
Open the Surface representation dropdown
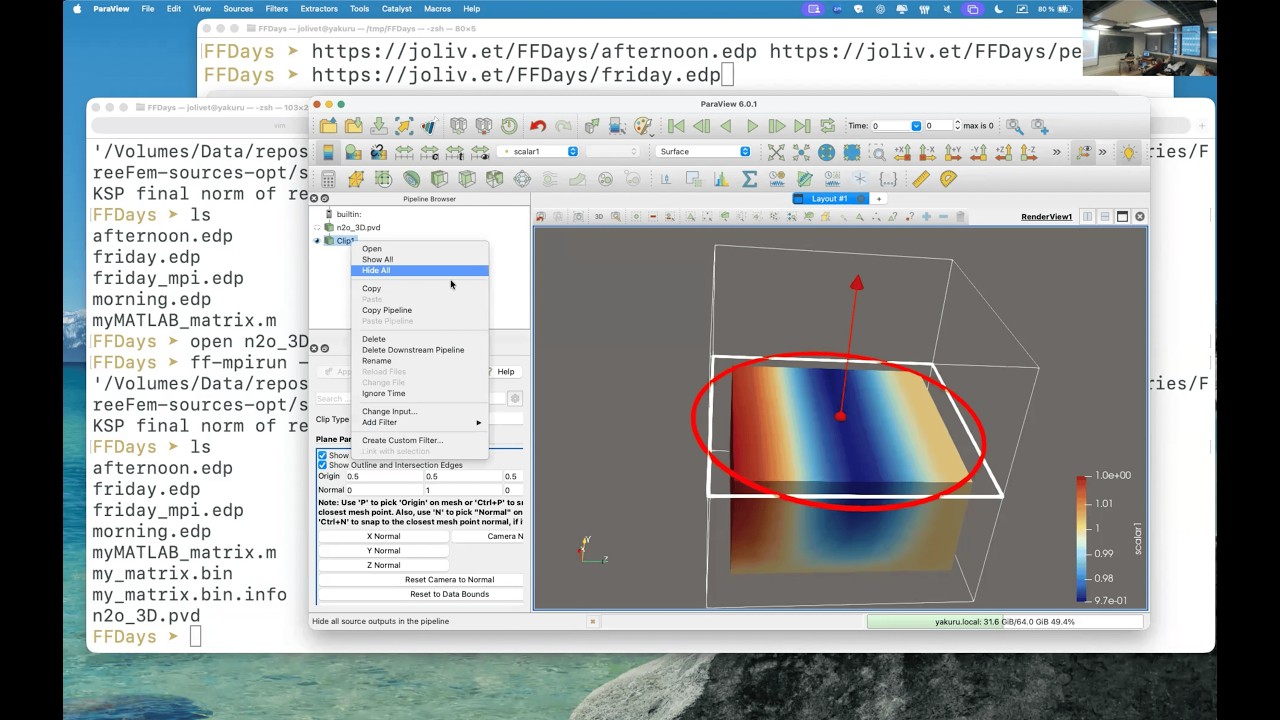(x=703, y=152)
